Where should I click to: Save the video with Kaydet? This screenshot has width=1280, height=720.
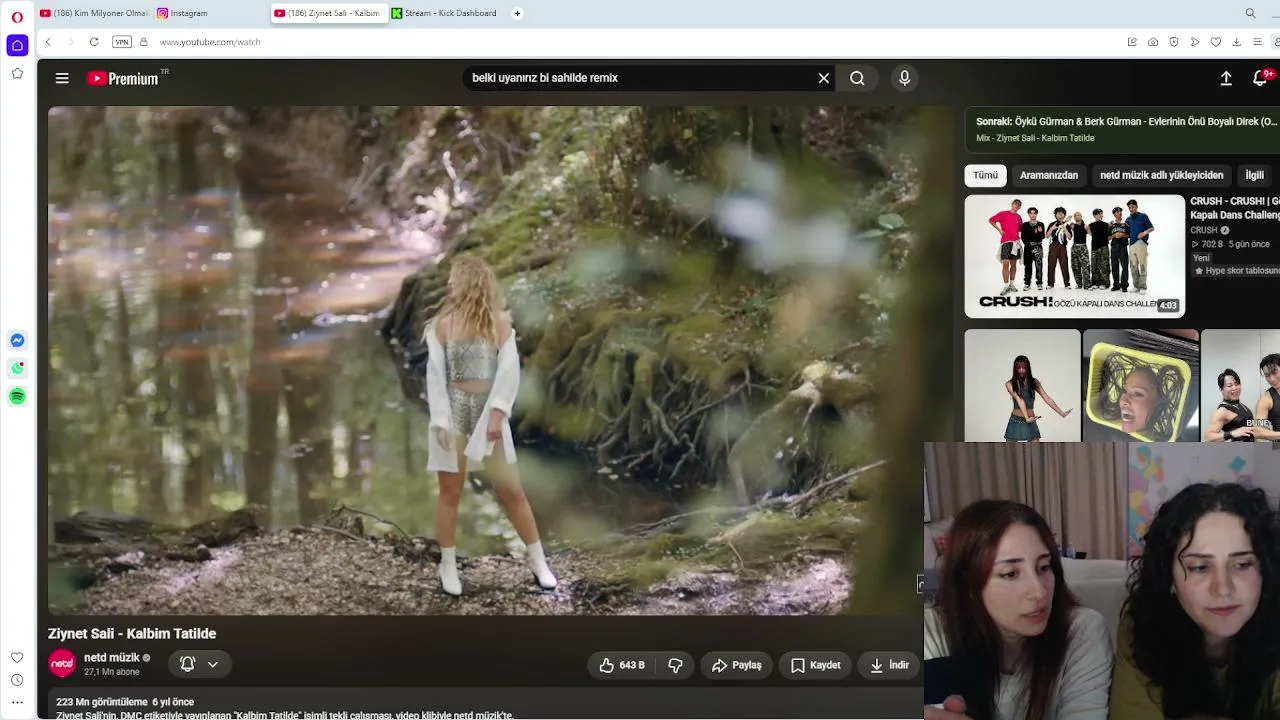(x=816, y=665)
